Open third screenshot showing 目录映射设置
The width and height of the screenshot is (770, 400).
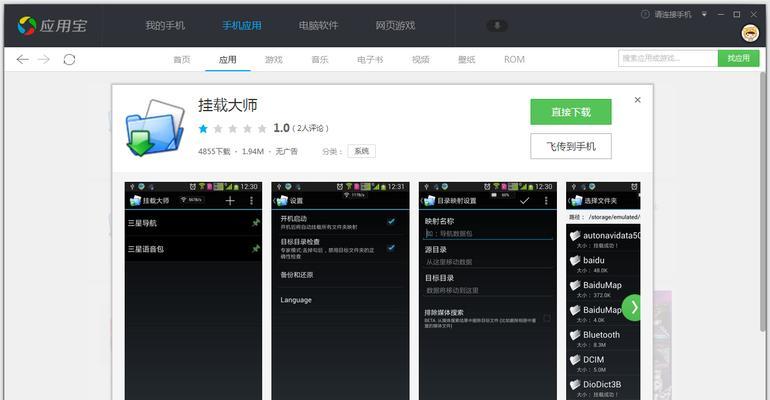(x=488, y=291)
